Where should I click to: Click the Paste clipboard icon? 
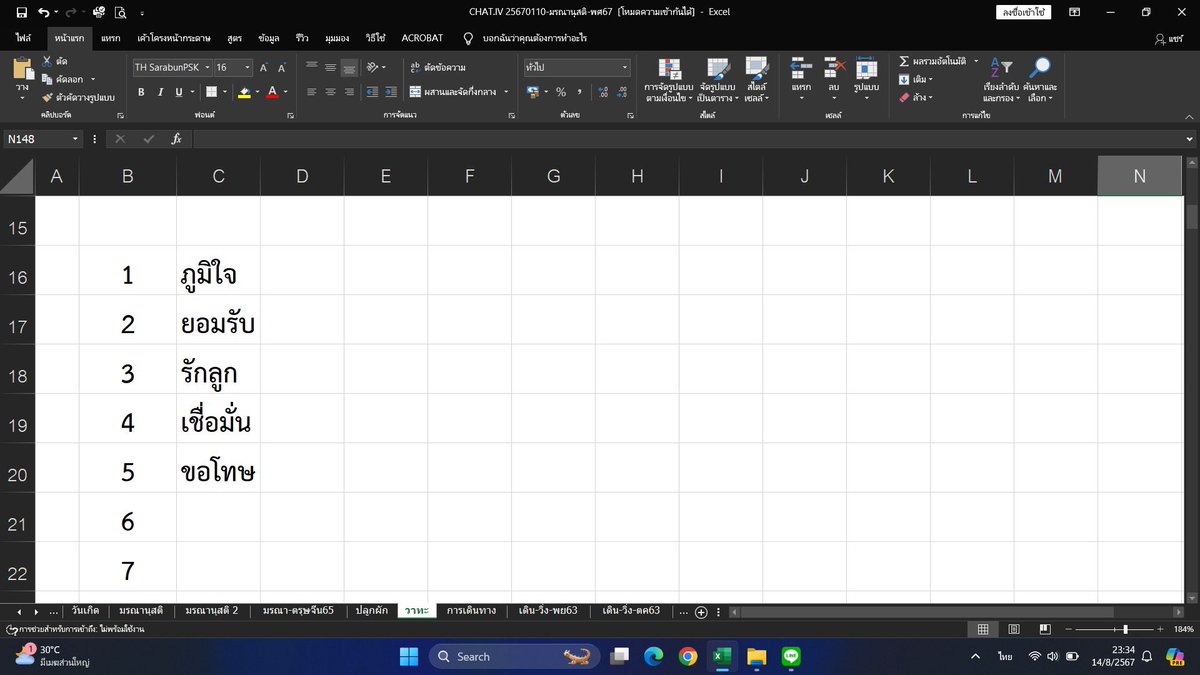click(22, 69)
